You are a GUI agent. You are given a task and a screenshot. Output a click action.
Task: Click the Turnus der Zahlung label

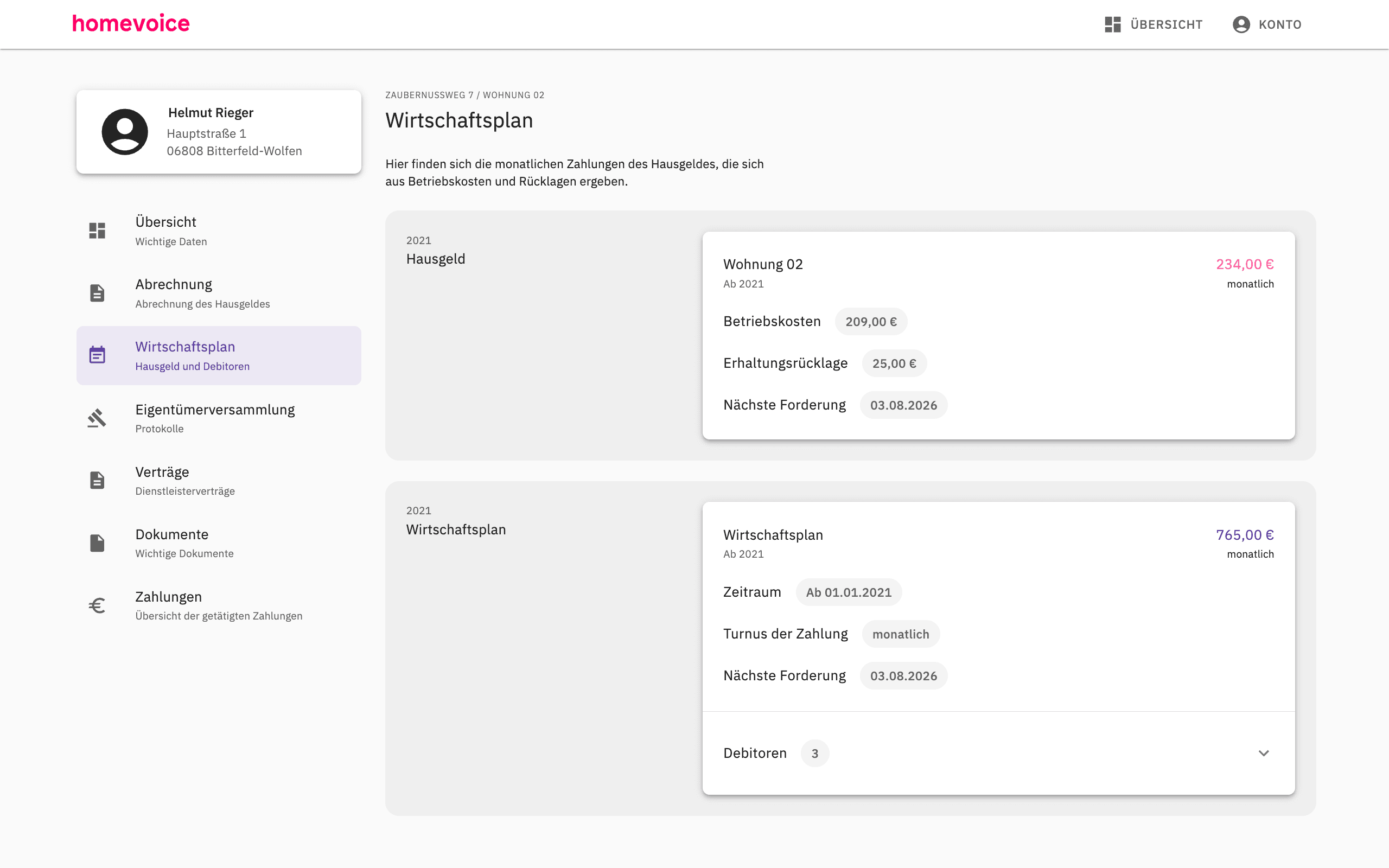(x=785, y=634)
